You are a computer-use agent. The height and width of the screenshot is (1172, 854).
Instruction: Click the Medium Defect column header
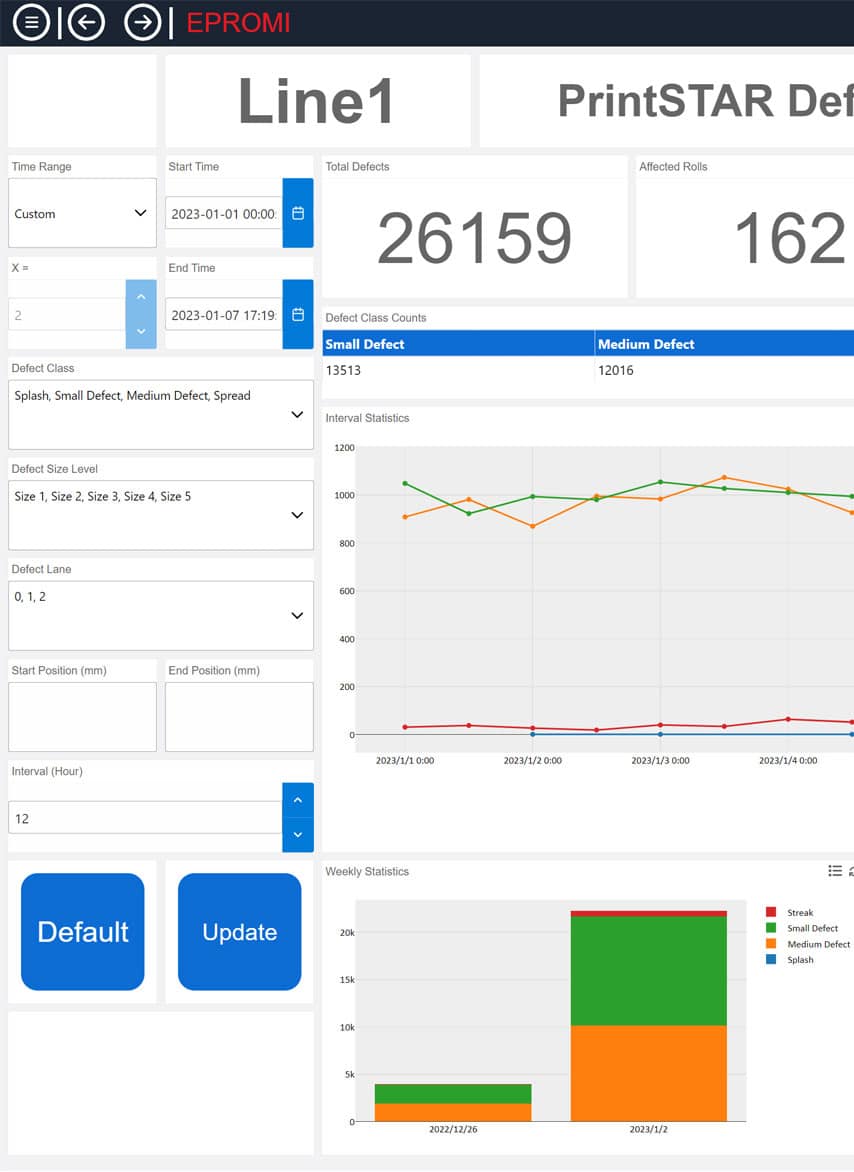tap(723, 344)
